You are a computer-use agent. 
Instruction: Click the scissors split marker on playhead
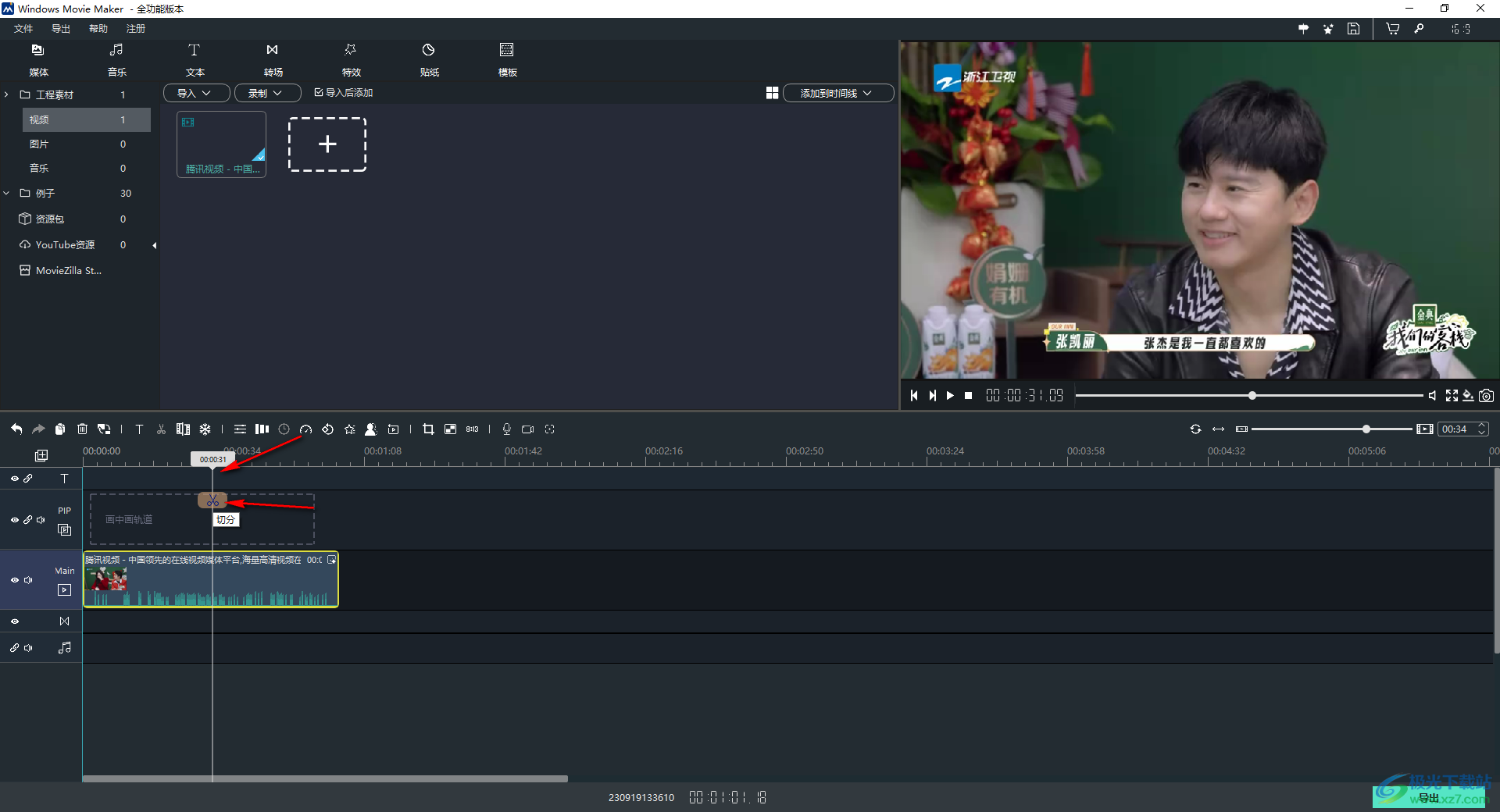(x=212, y=500)
